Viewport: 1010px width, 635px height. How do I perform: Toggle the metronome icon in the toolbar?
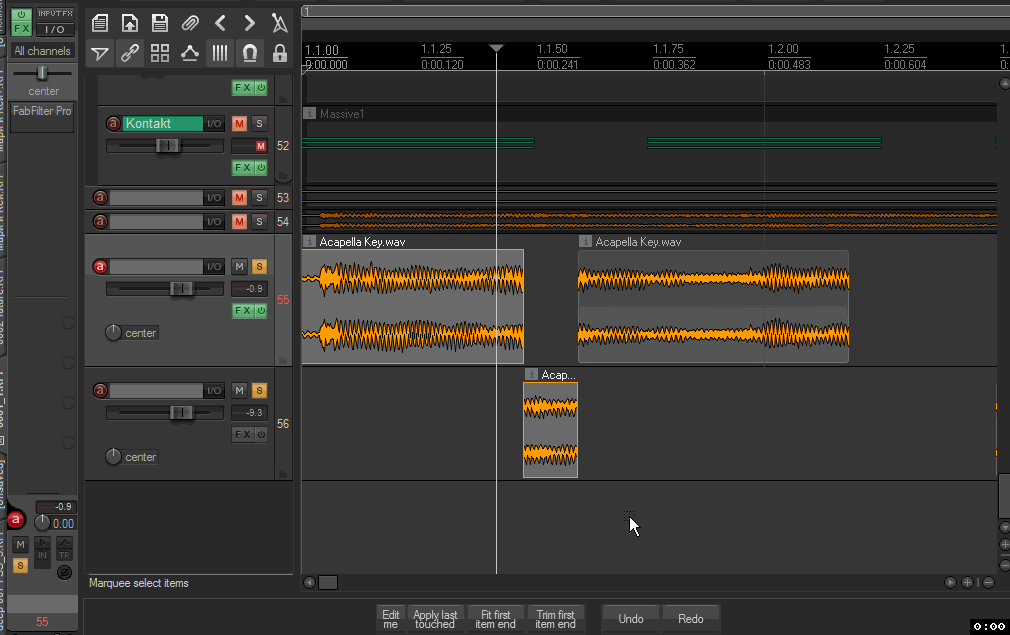click(x=280, y=23)
